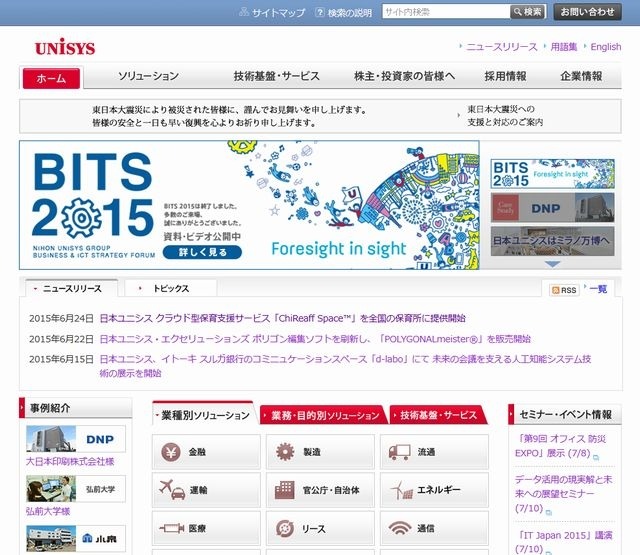The width and height of the screenshot is (640, 555).
Task: Open the 検索の説明 link
Action: [350, 13]
